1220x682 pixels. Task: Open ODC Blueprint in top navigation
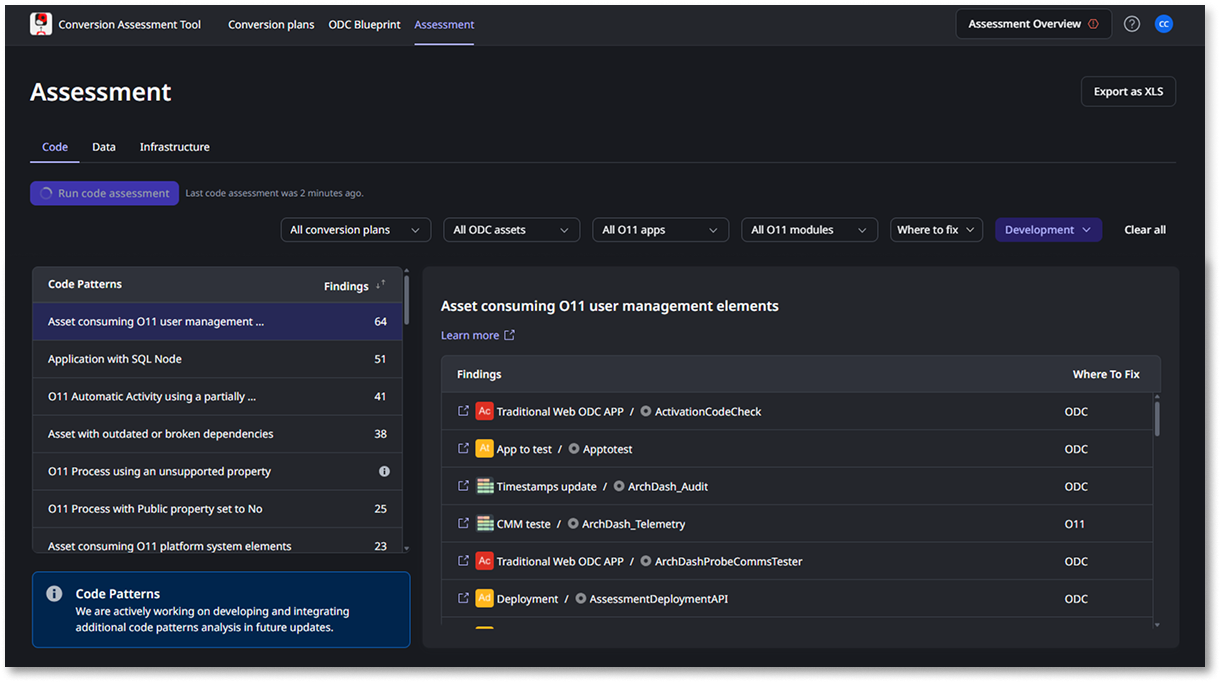pos(364,24)
